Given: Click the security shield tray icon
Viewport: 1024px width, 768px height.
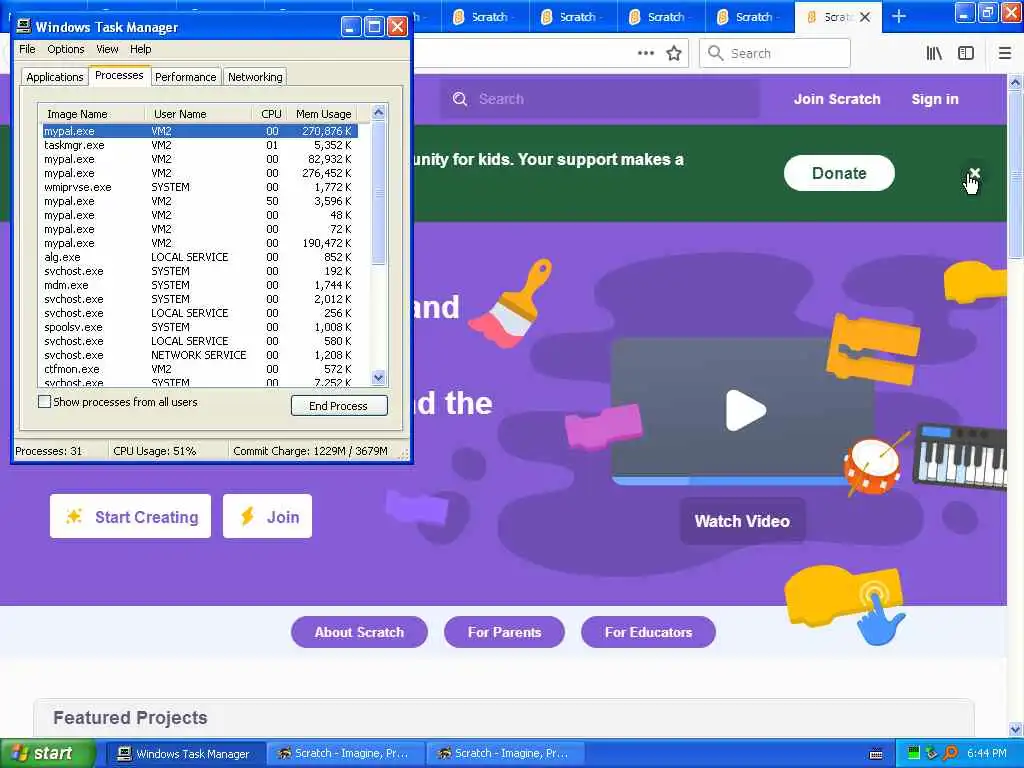Looking at the screenshot, I should coord(931,754).
